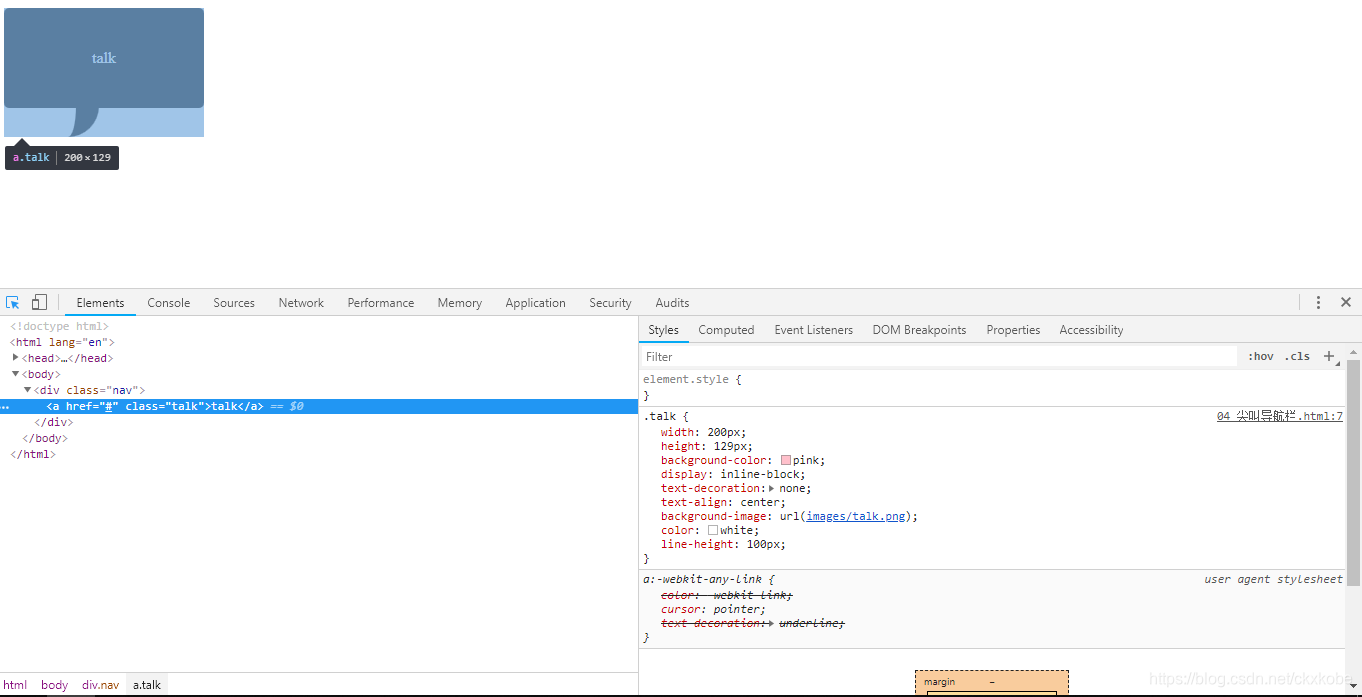
Task: Click the display: inline-block declaration
Action: pos(733,474)
